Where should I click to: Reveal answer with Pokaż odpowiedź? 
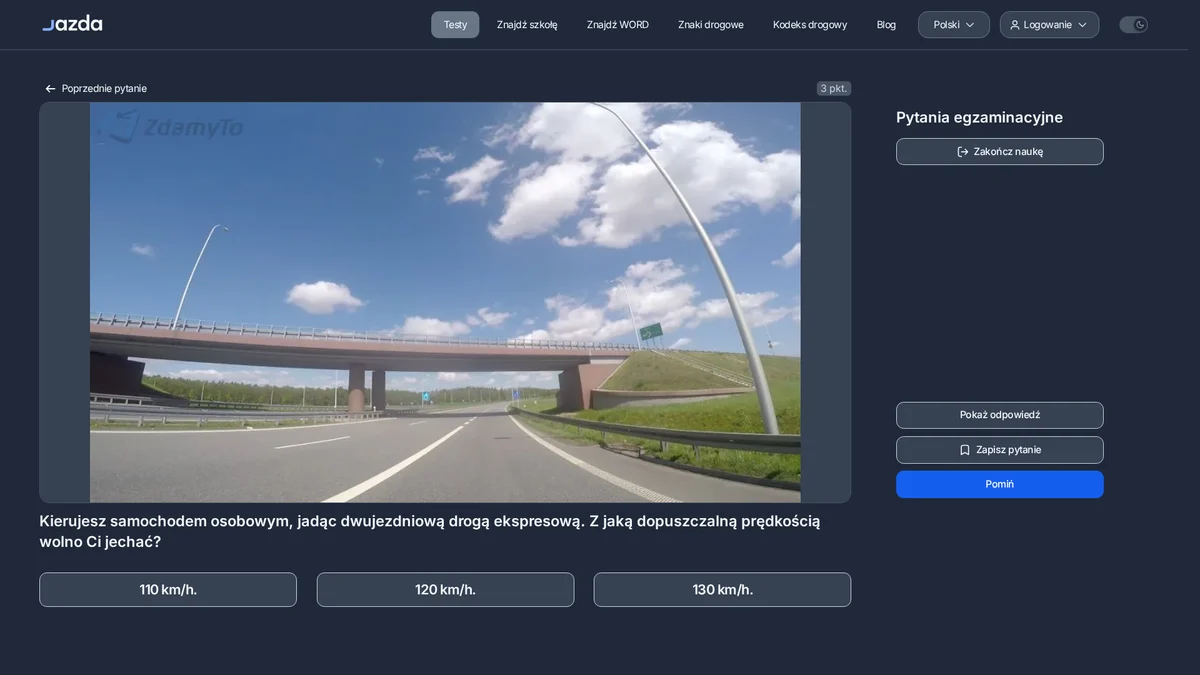[x=1000, y=415]
